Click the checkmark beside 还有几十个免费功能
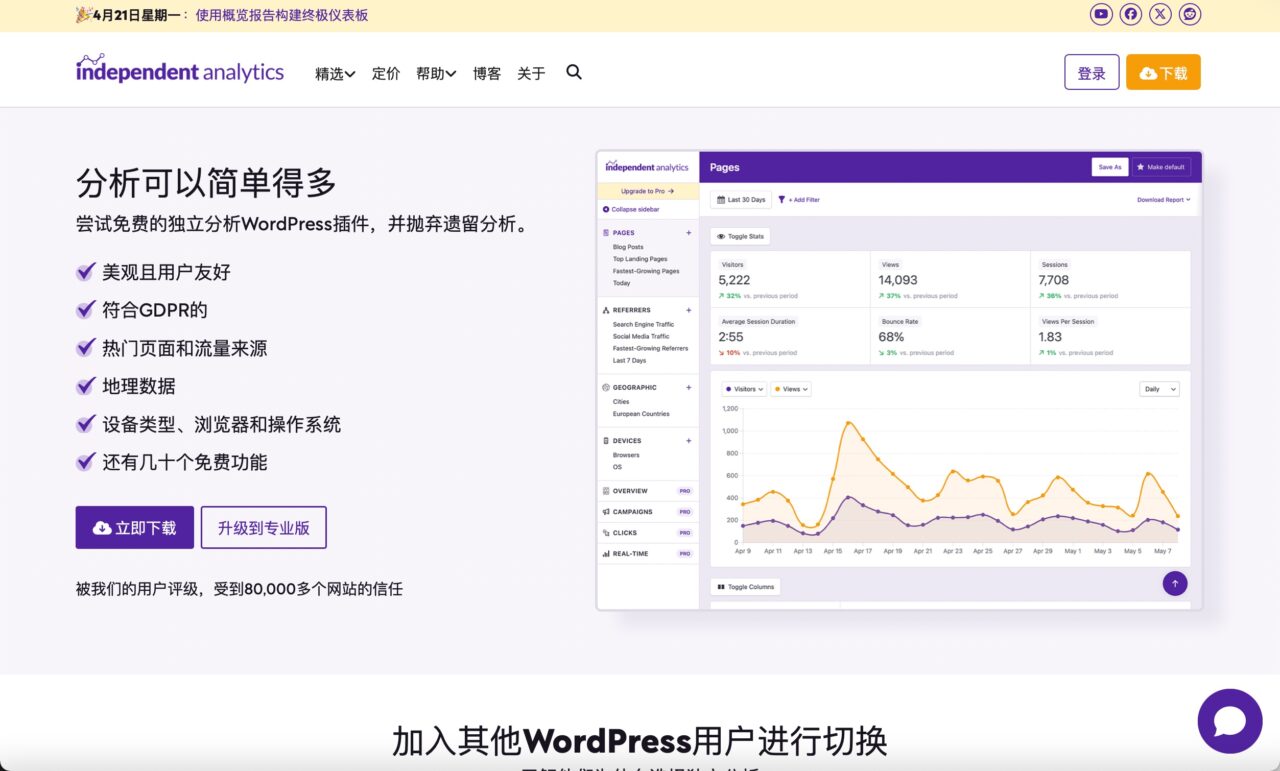 click(x=86, y=461)
